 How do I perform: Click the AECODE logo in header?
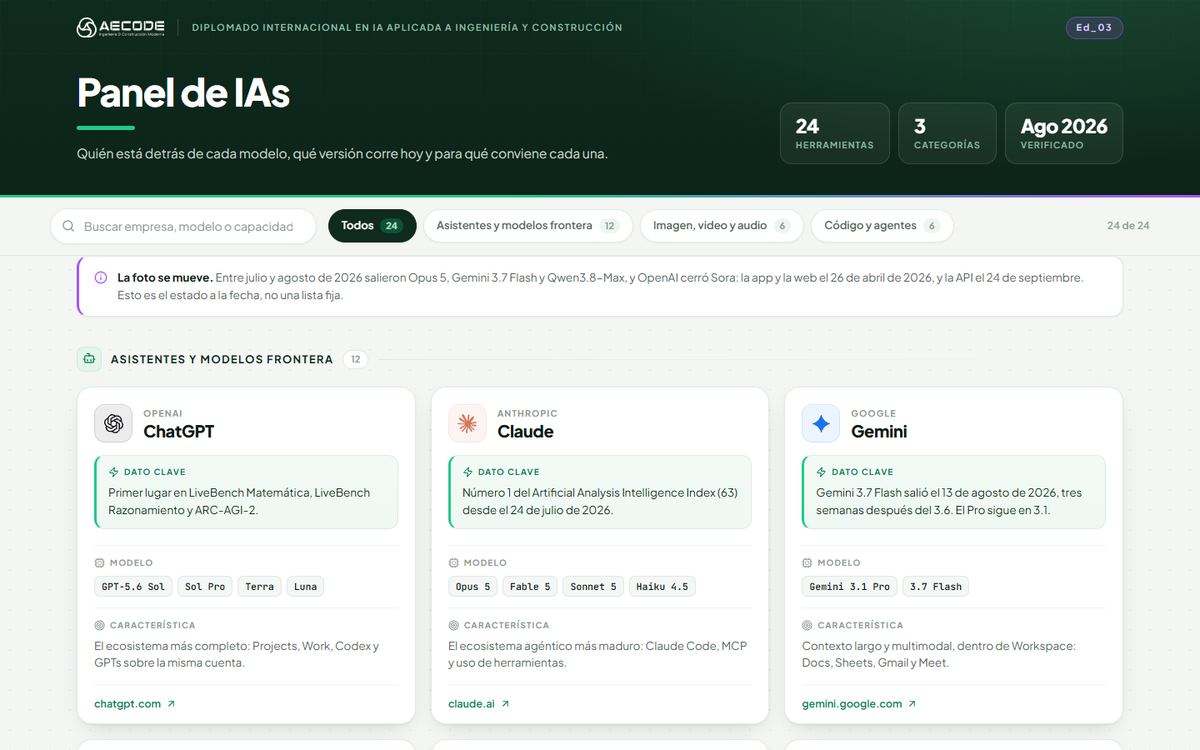(x=121, y=28)
